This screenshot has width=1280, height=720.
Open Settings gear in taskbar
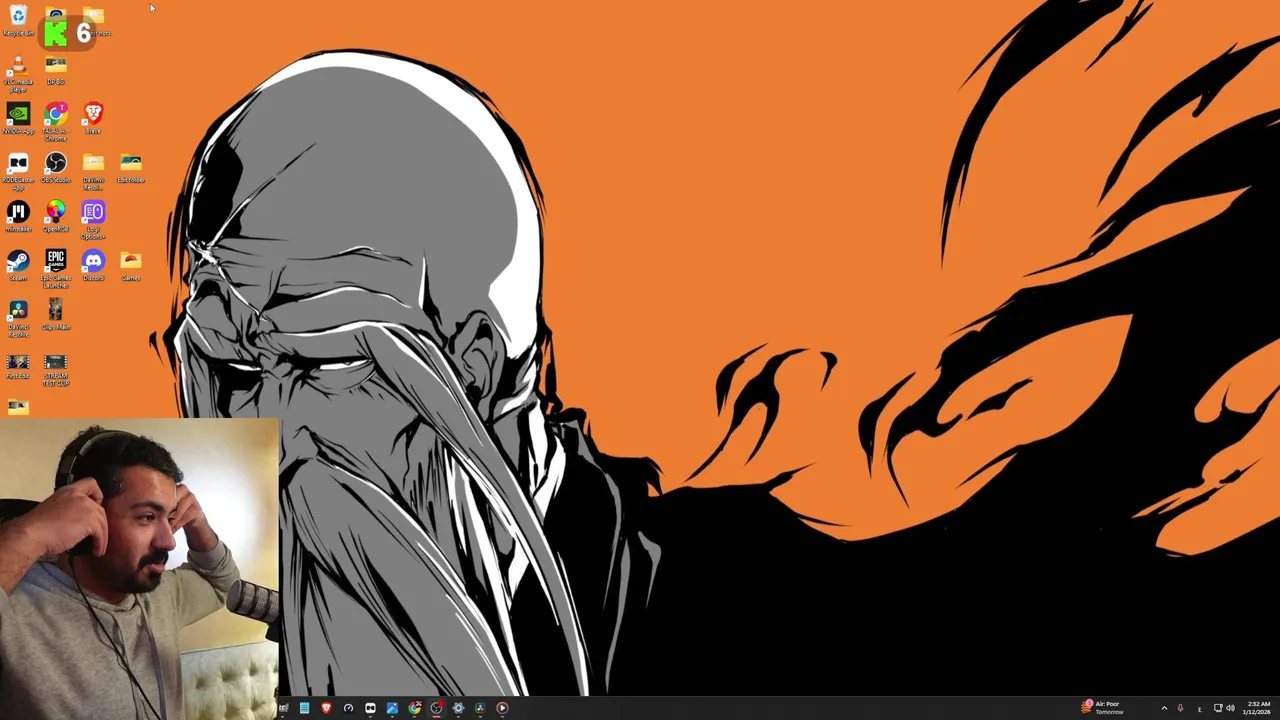click(458, 708)
